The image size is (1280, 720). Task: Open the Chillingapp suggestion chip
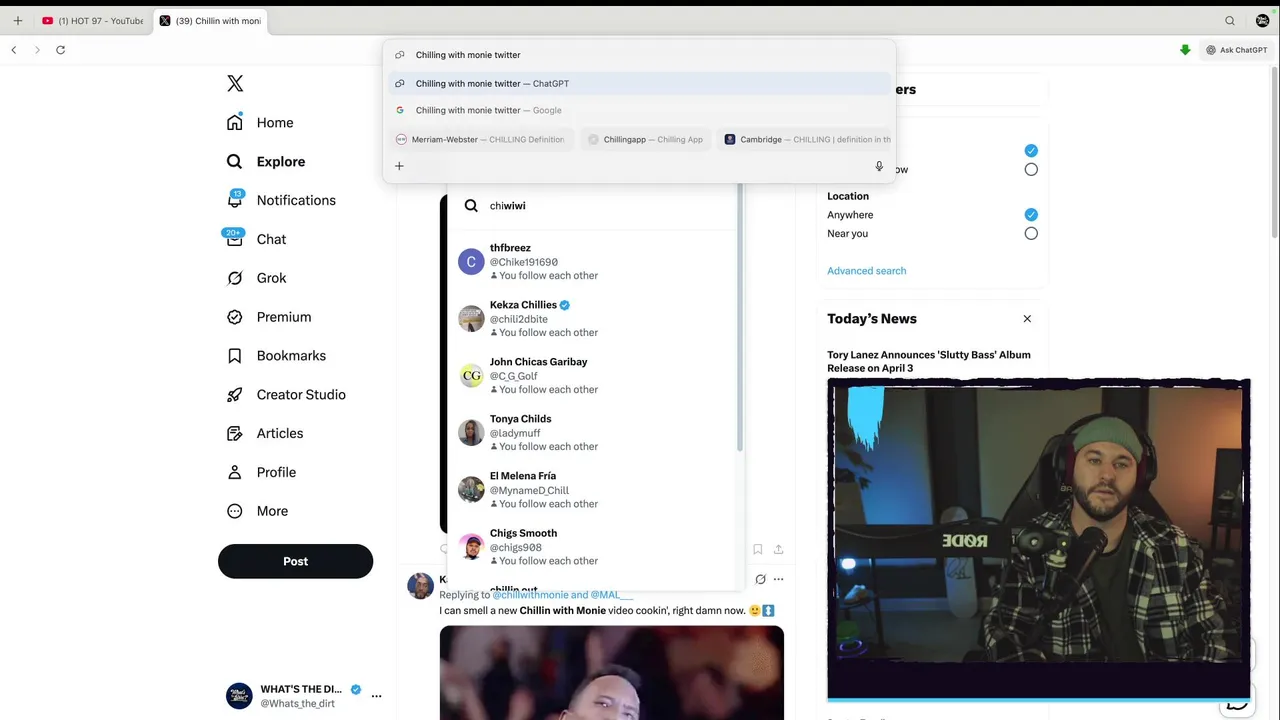point(646,140)
